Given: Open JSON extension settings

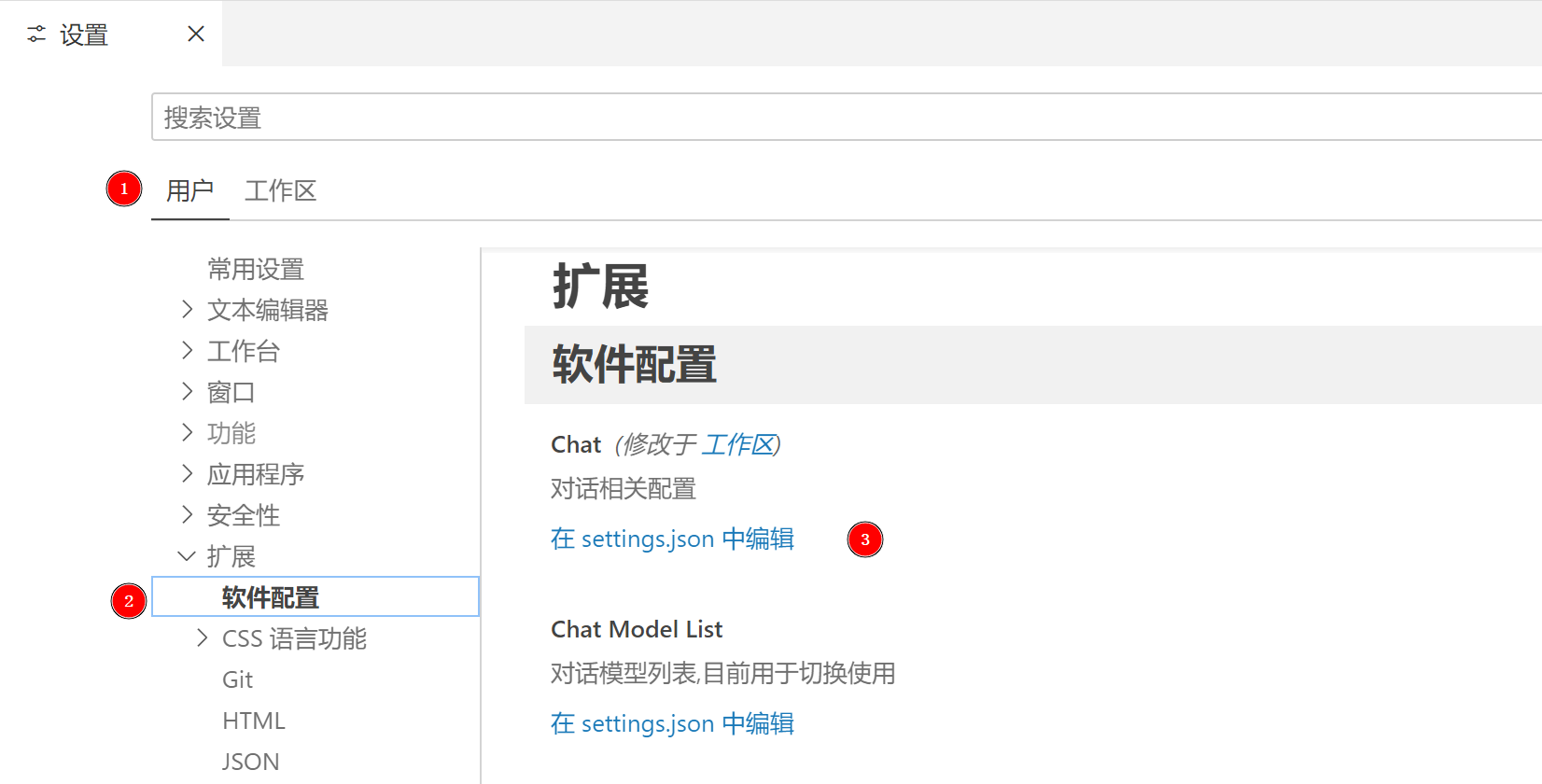Looking at the screenshot, I should 250,762.
